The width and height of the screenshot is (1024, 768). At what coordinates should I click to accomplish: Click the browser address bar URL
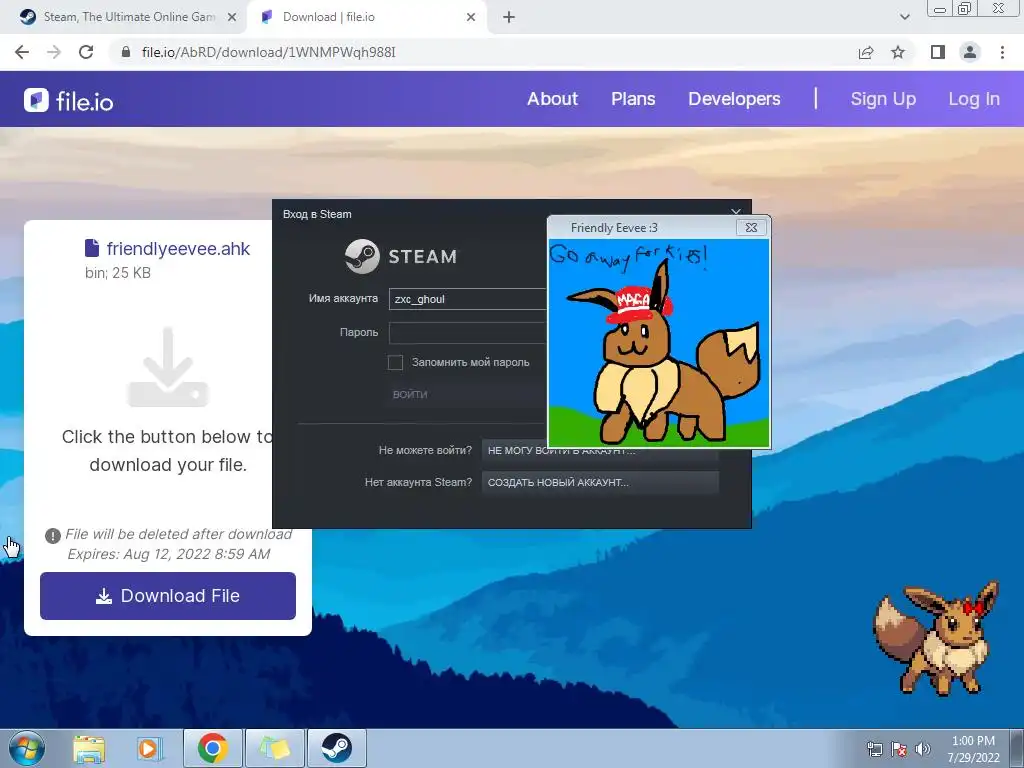[x=268, y=52]
